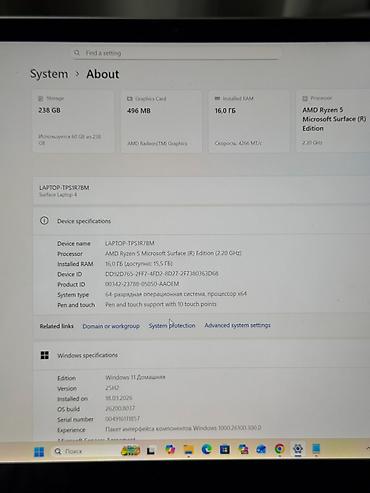
Task: Open the Graphics Card 496 MB card
Action: pyautogui.click(x=161, y=121)
